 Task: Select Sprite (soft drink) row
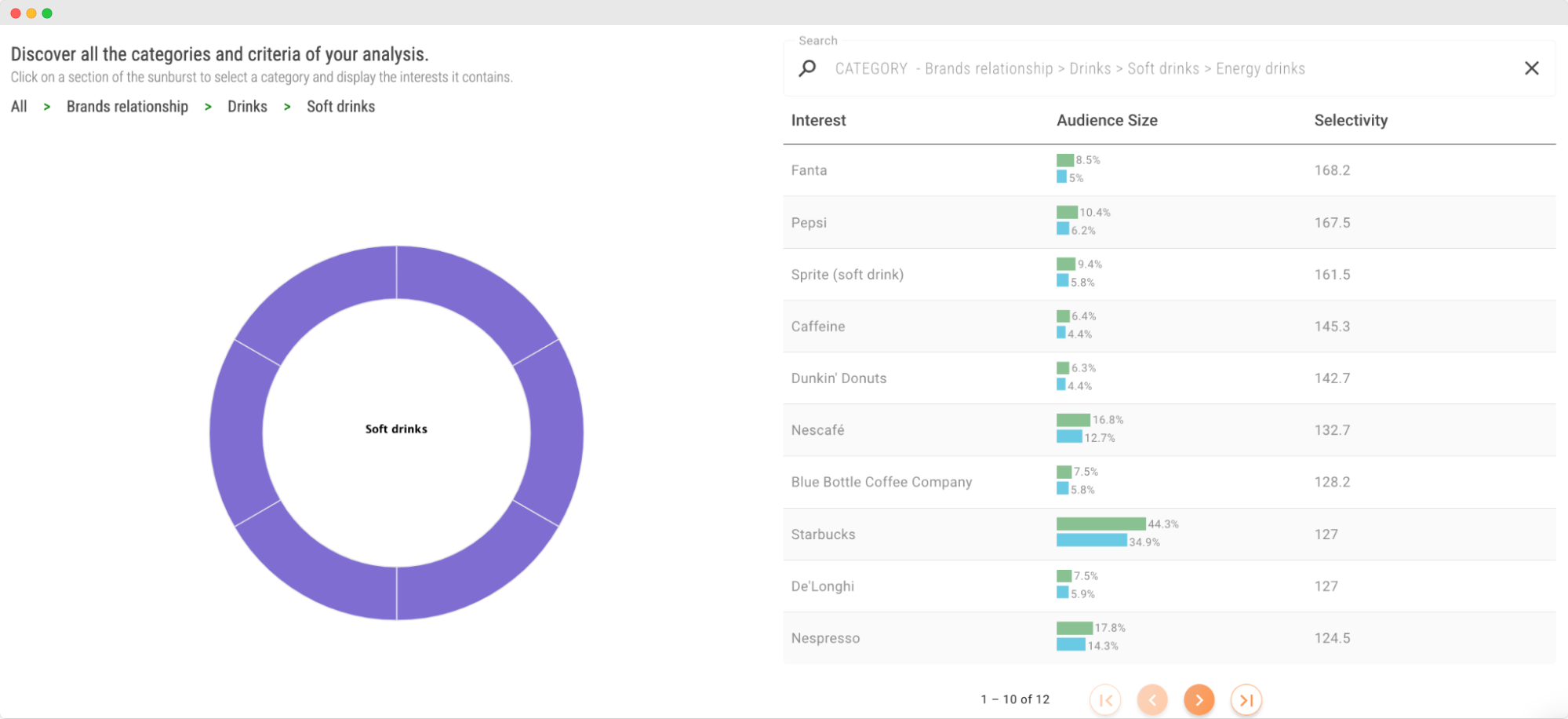pos(1169,274)
